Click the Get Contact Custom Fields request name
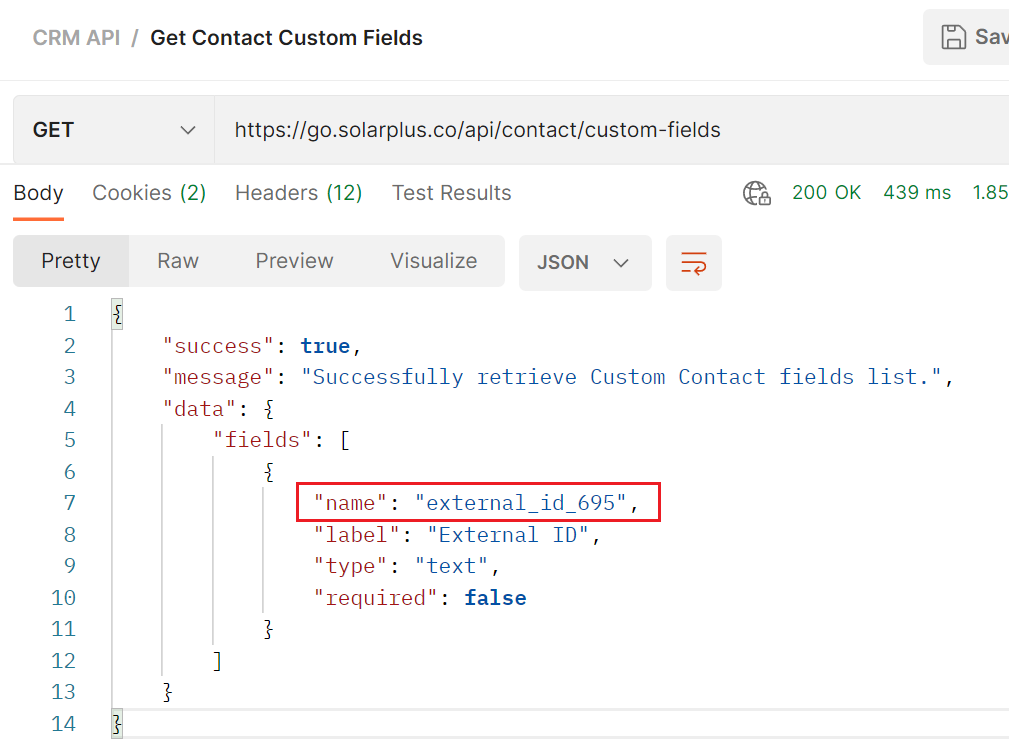The width and height of the screenshot is (1009, 743). click(x=286, y=38)
